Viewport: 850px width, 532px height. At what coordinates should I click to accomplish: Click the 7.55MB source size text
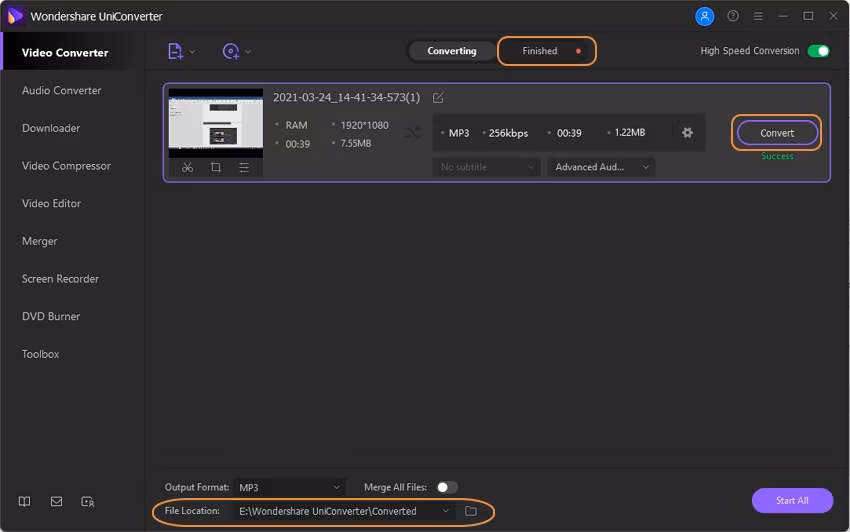[x=356, y=144]
